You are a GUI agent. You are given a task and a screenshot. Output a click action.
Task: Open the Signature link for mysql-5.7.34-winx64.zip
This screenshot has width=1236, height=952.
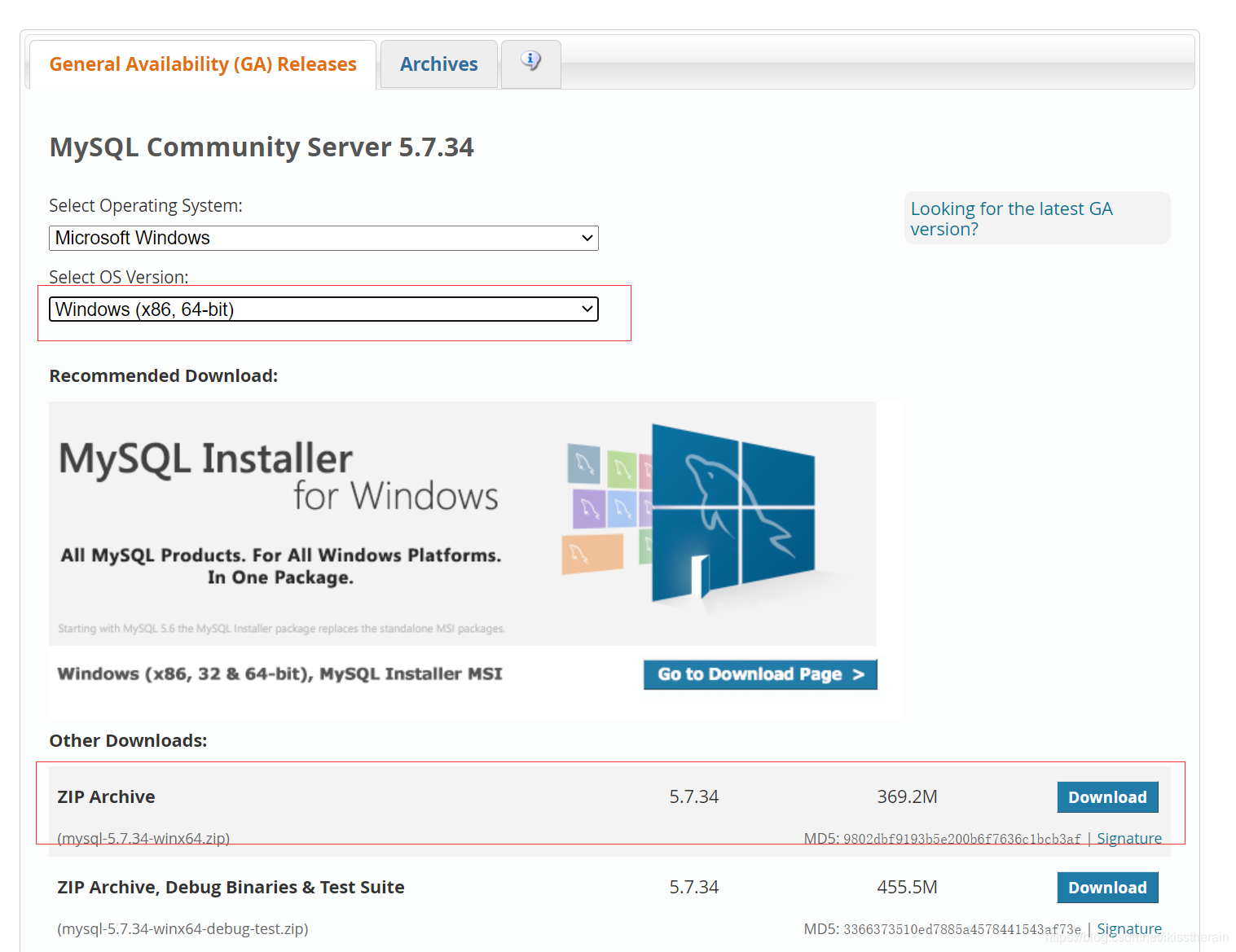coord(1129,838)
